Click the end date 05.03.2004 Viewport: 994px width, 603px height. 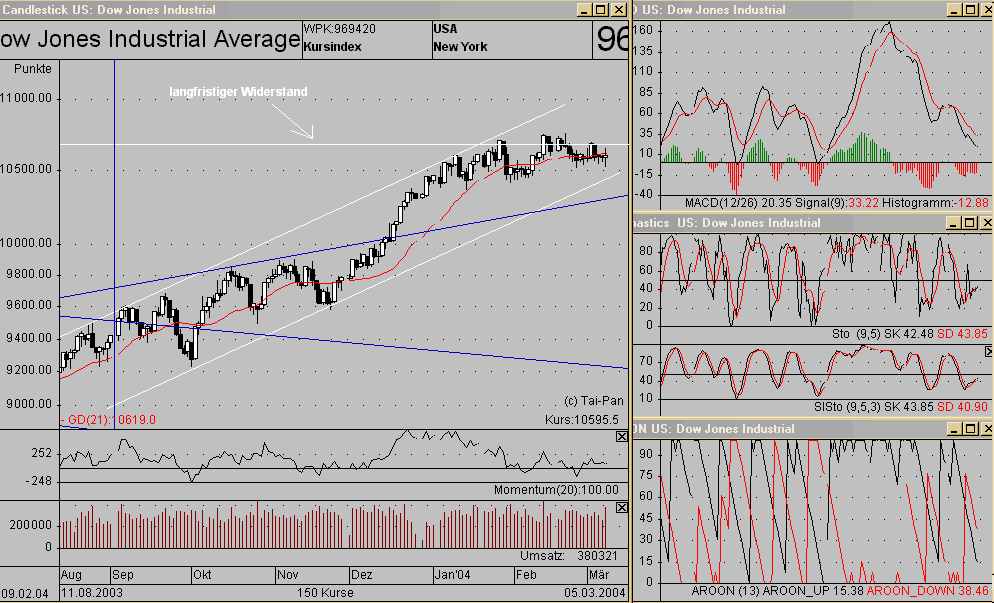[x=595, y=593]
